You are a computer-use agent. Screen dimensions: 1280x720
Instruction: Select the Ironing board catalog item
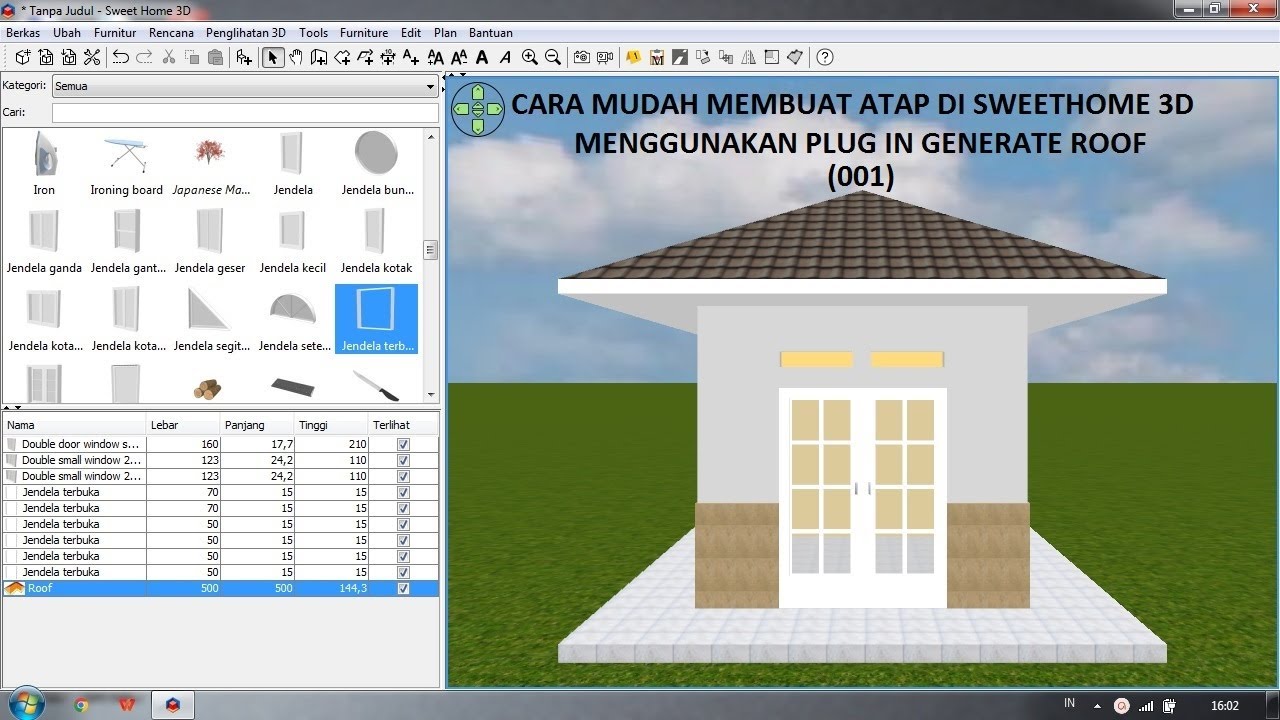[x=126, y=163]
